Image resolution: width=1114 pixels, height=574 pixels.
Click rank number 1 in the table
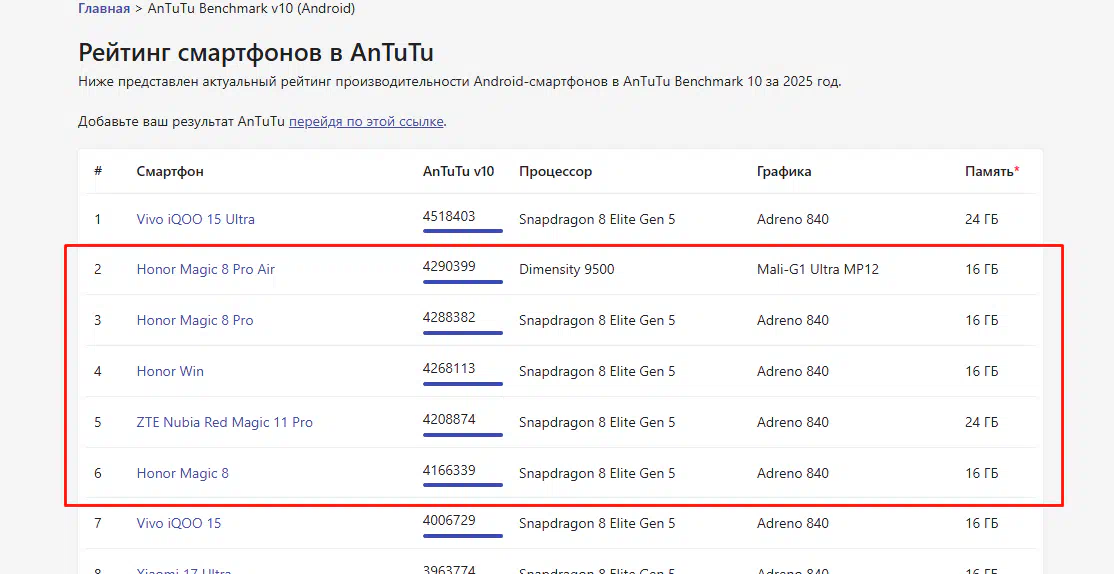click(97, 220)
